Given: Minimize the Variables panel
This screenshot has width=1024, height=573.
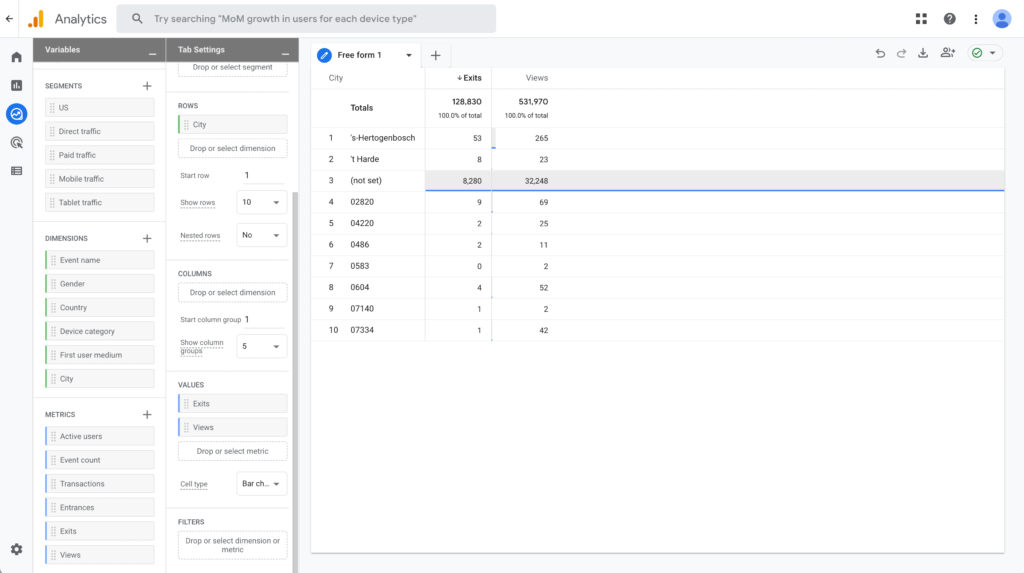Looking at the screenshot, I should pyautogui.click(x=152, y=51).
